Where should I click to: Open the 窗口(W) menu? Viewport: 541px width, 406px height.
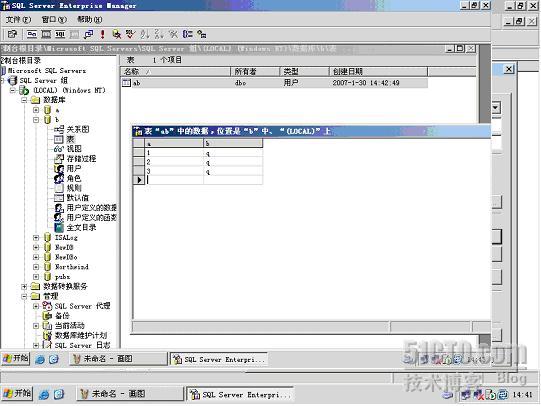pyautogui.click(x=54, y=19)
